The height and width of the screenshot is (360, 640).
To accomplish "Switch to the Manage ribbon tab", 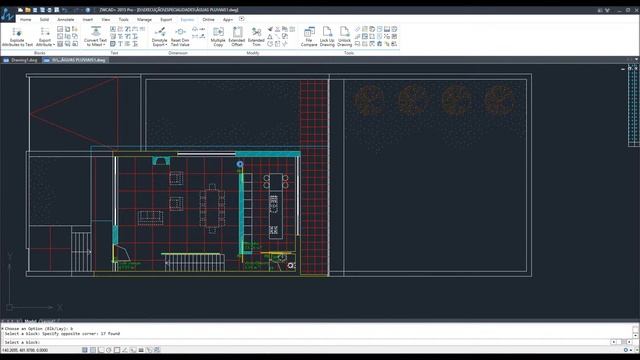I will pyautogui.click(x=144, y=20).
